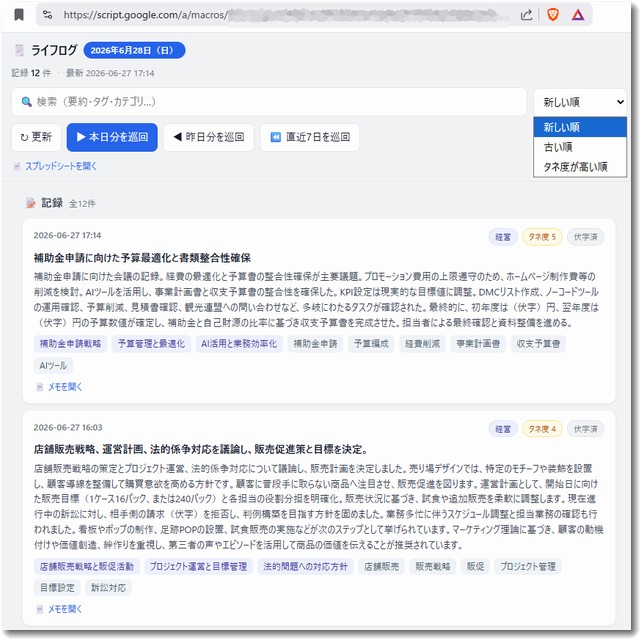Select タネ度が高い順 sort option
The height and width of the screenshot is (639, 640).
click(x=580, y=166)
